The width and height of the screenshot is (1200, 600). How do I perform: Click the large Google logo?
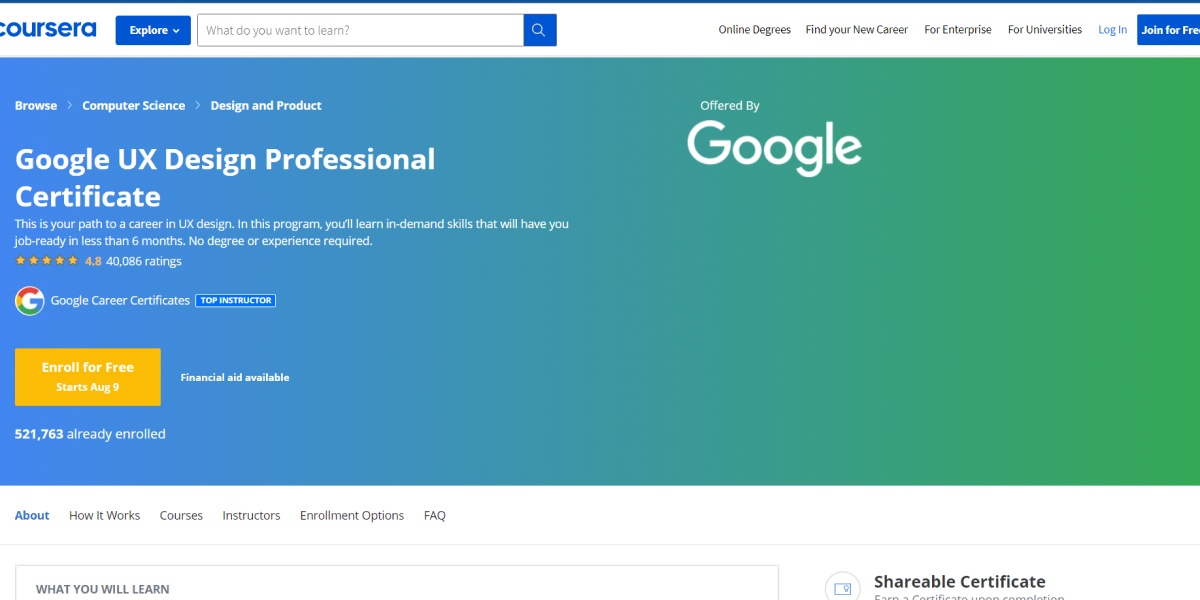point(774,148)
